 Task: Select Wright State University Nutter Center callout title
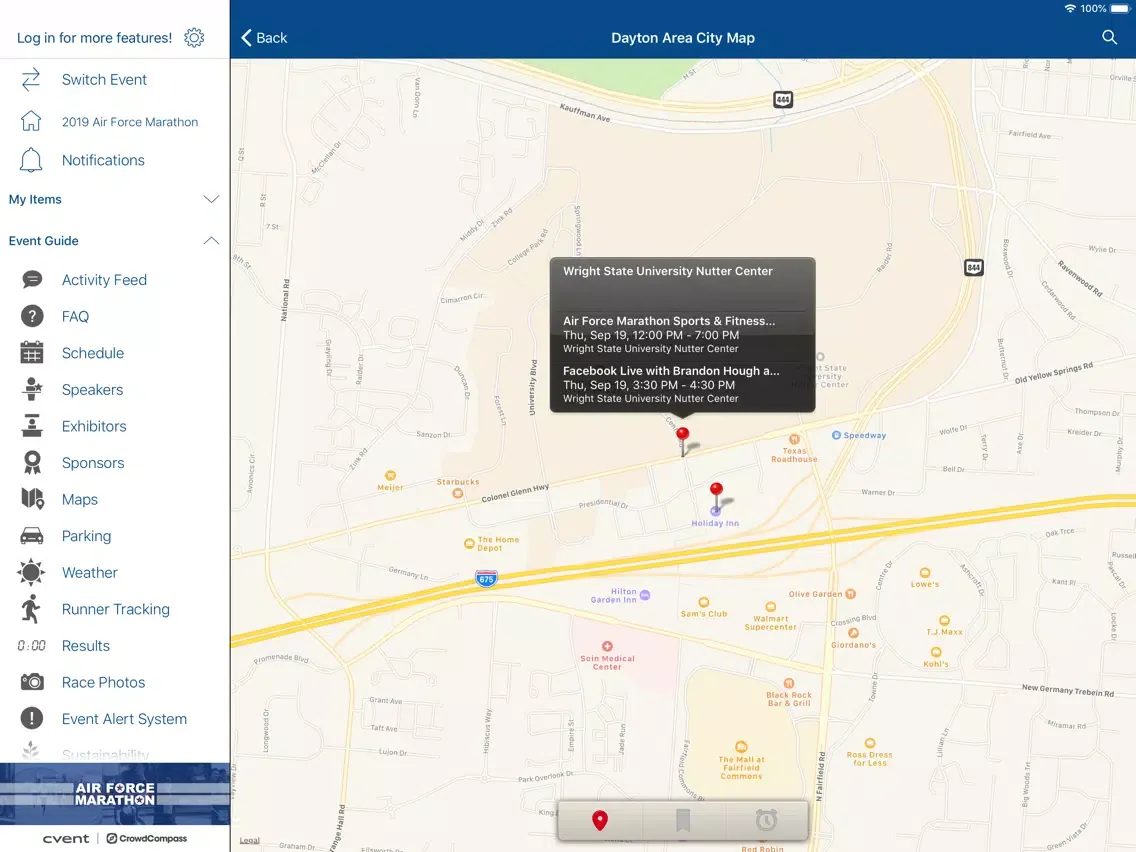pos(668,271)
